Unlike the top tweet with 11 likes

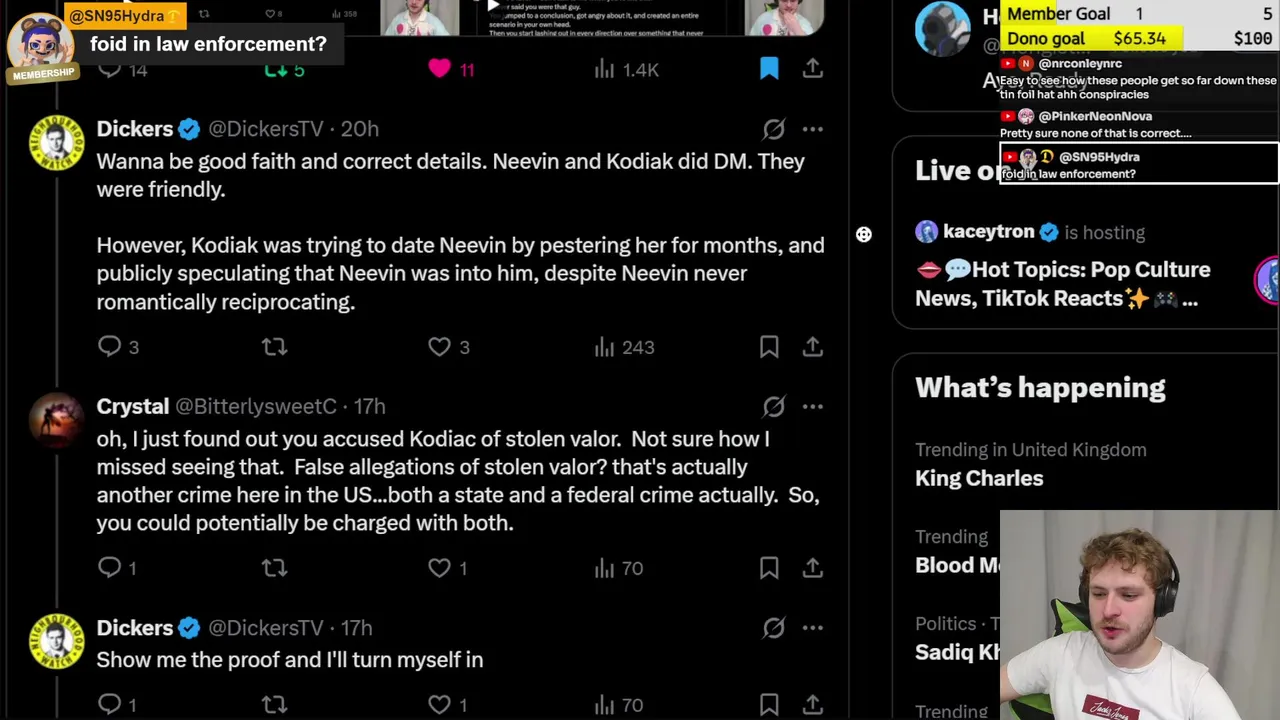coord(439,68)
